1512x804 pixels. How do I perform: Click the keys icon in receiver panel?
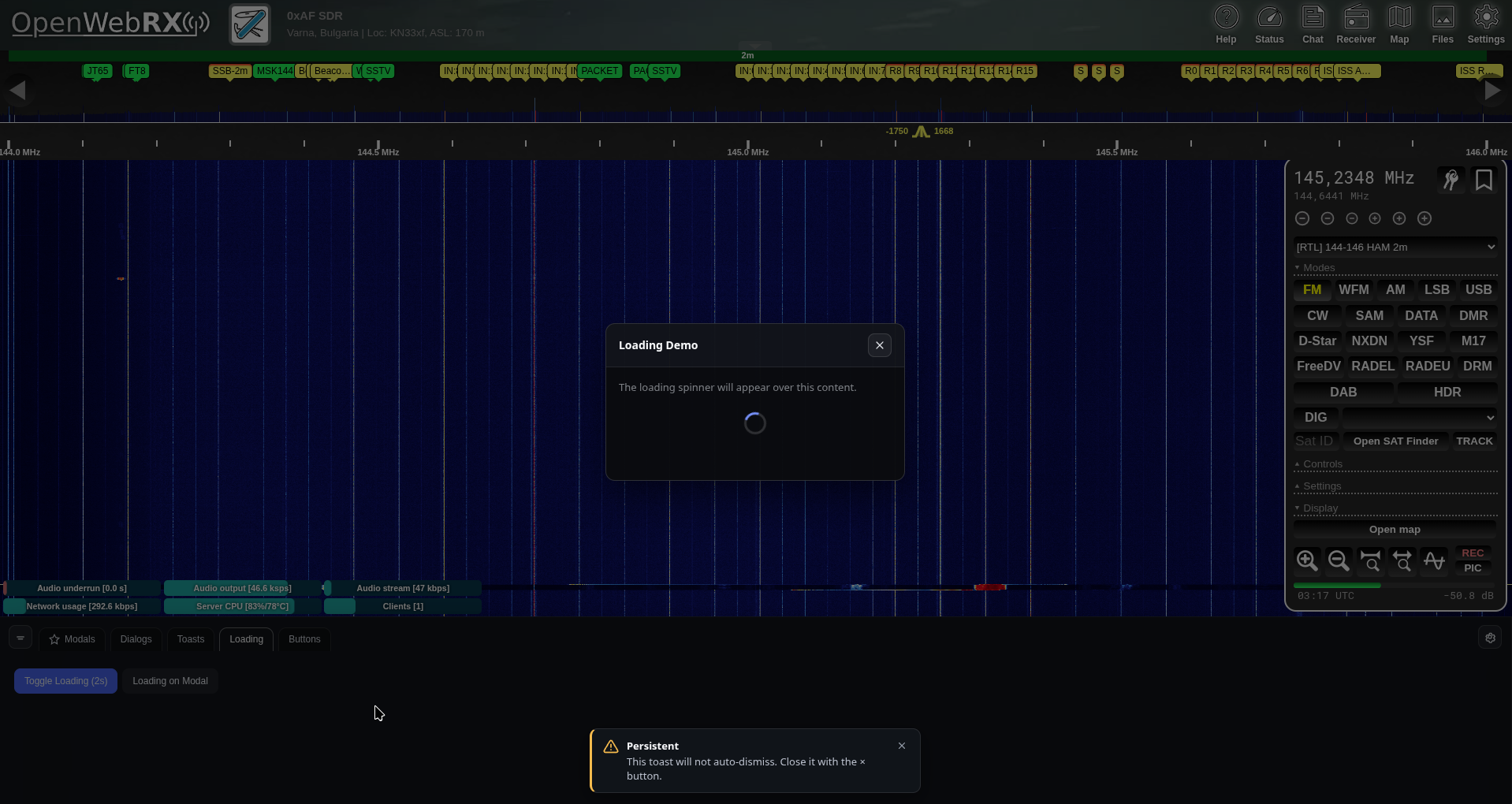point(1451,181)
